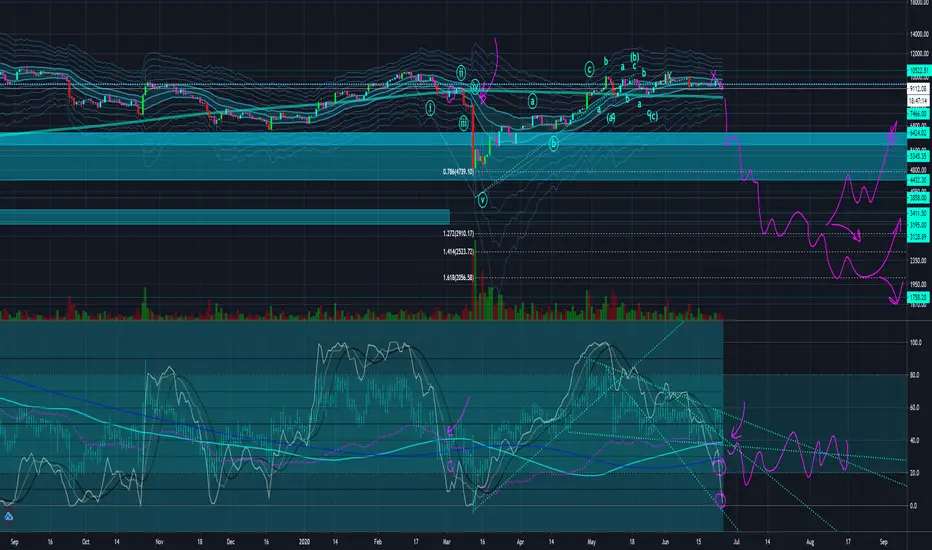Click the 10522.51 price label
This screenshot has width=932, height=550.
918,71
